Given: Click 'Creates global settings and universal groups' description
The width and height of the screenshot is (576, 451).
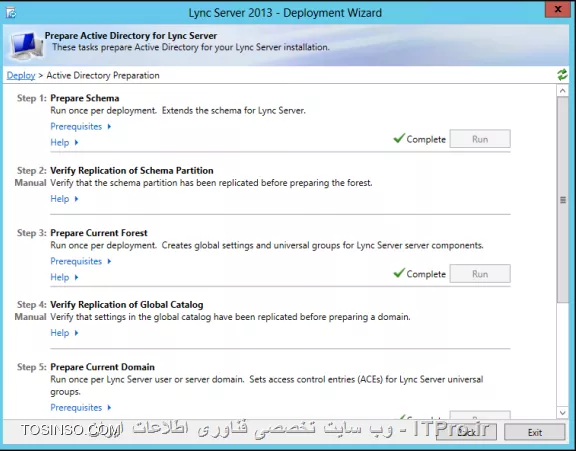Looking at the screenshot, I should click(x=323, y=245).
